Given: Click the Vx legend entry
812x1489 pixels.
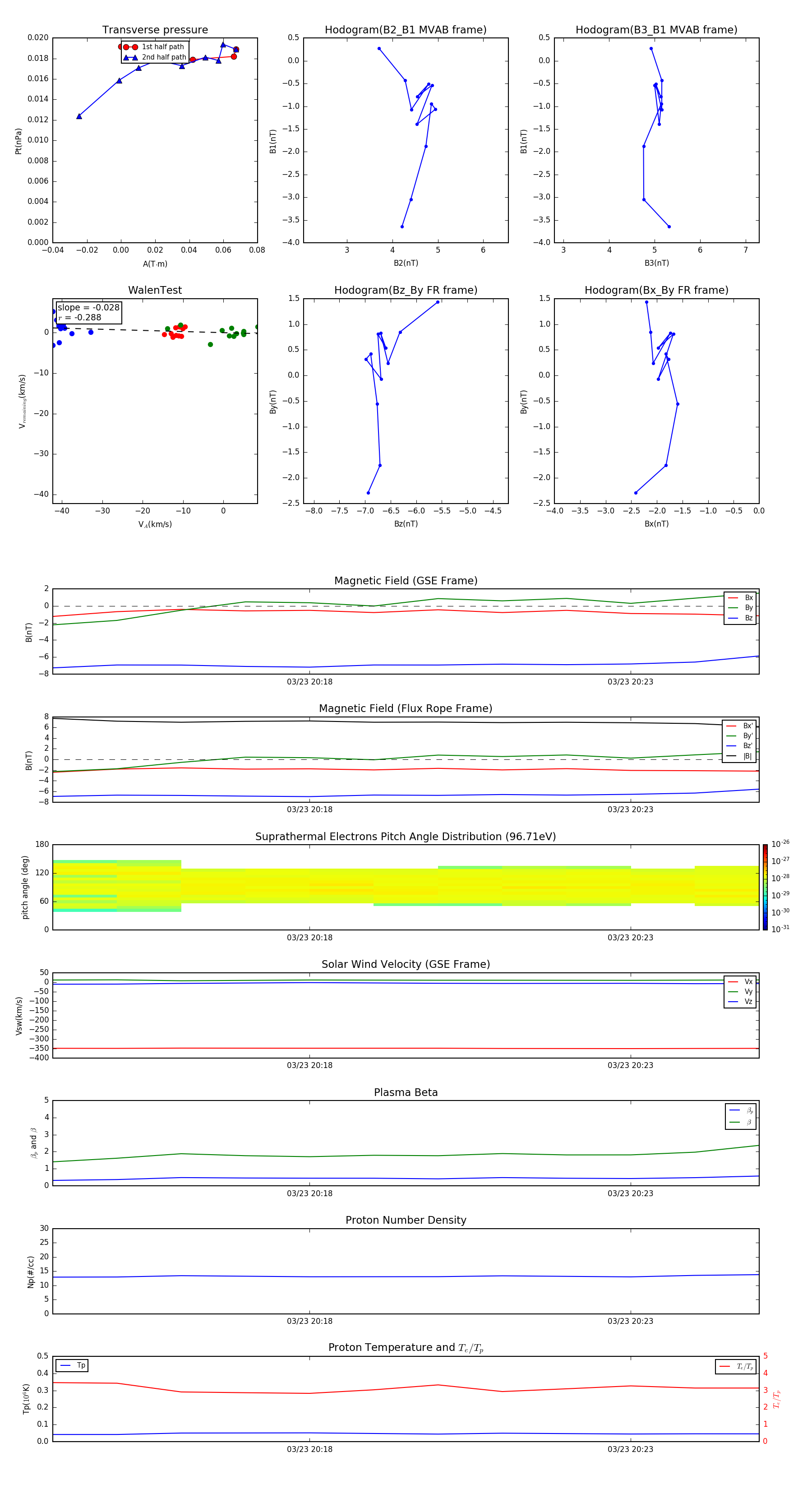Looking at the screenshot, I should [x=740, y=981].
